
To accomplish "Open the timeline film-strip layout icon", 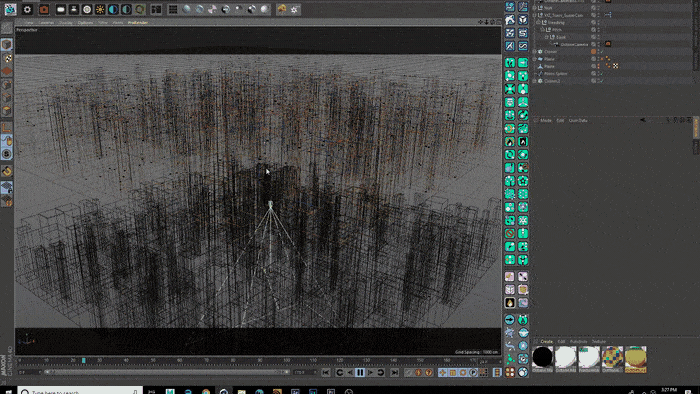I will pos(497,373).
